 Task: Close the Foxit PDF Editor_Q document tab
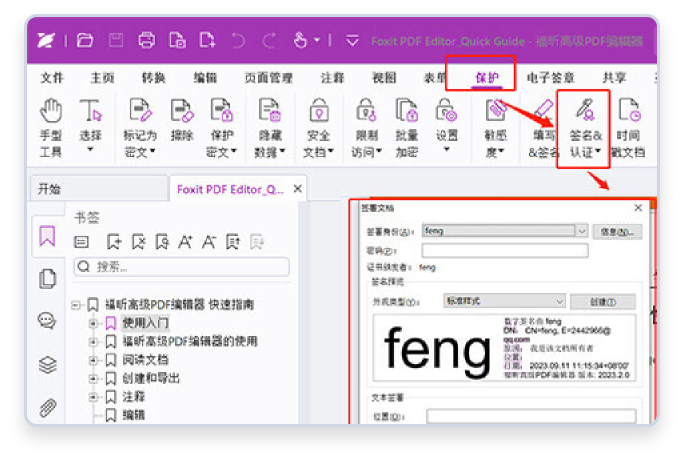[x=298, y=189]
